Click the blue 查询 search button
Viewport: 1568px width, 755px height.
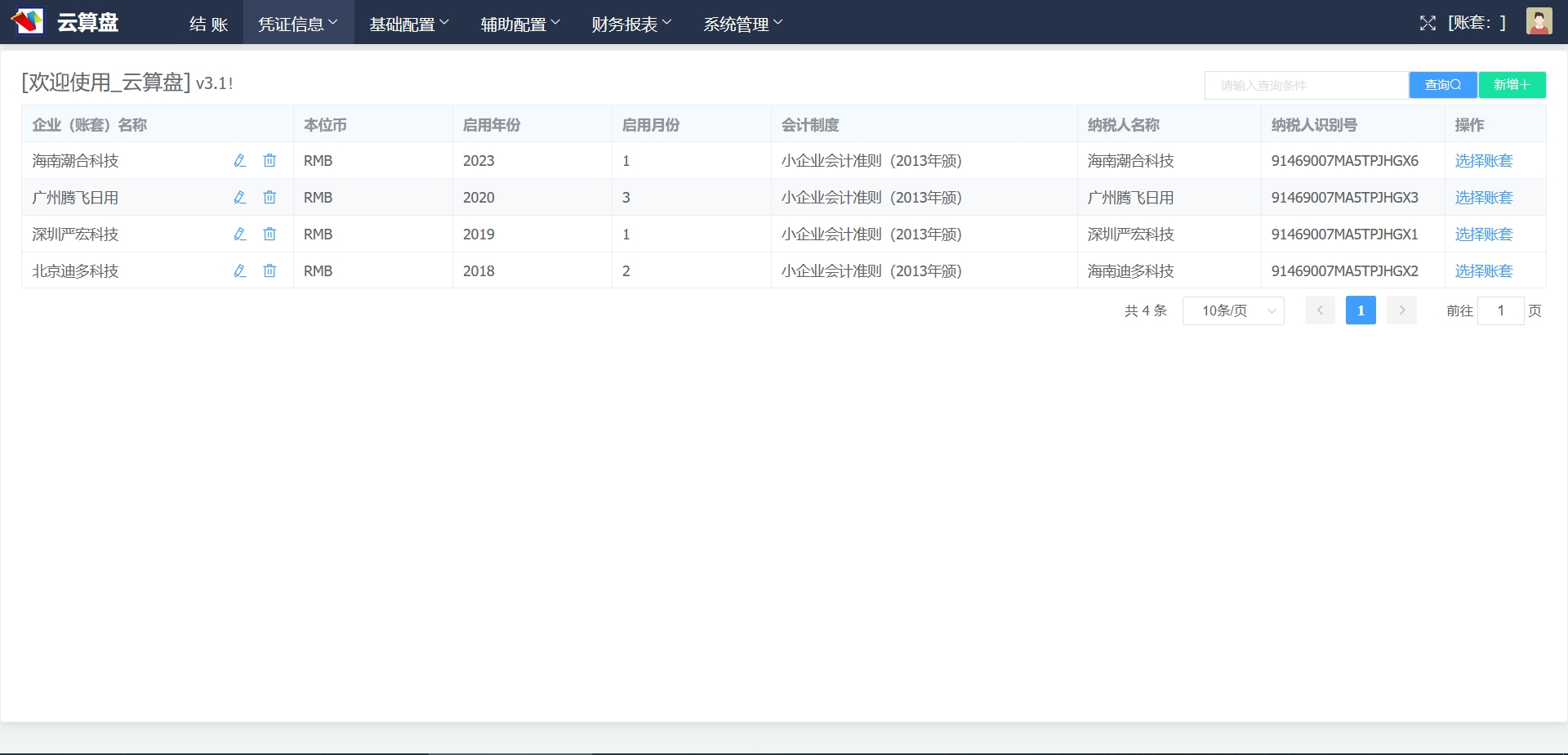click(1442, 85)
